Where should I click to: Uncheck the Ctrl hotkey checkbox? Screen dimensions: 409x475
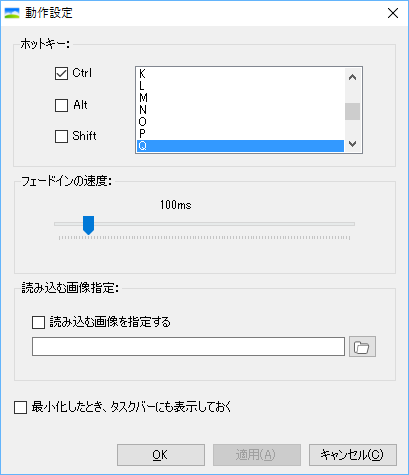(x=61, y=74)
